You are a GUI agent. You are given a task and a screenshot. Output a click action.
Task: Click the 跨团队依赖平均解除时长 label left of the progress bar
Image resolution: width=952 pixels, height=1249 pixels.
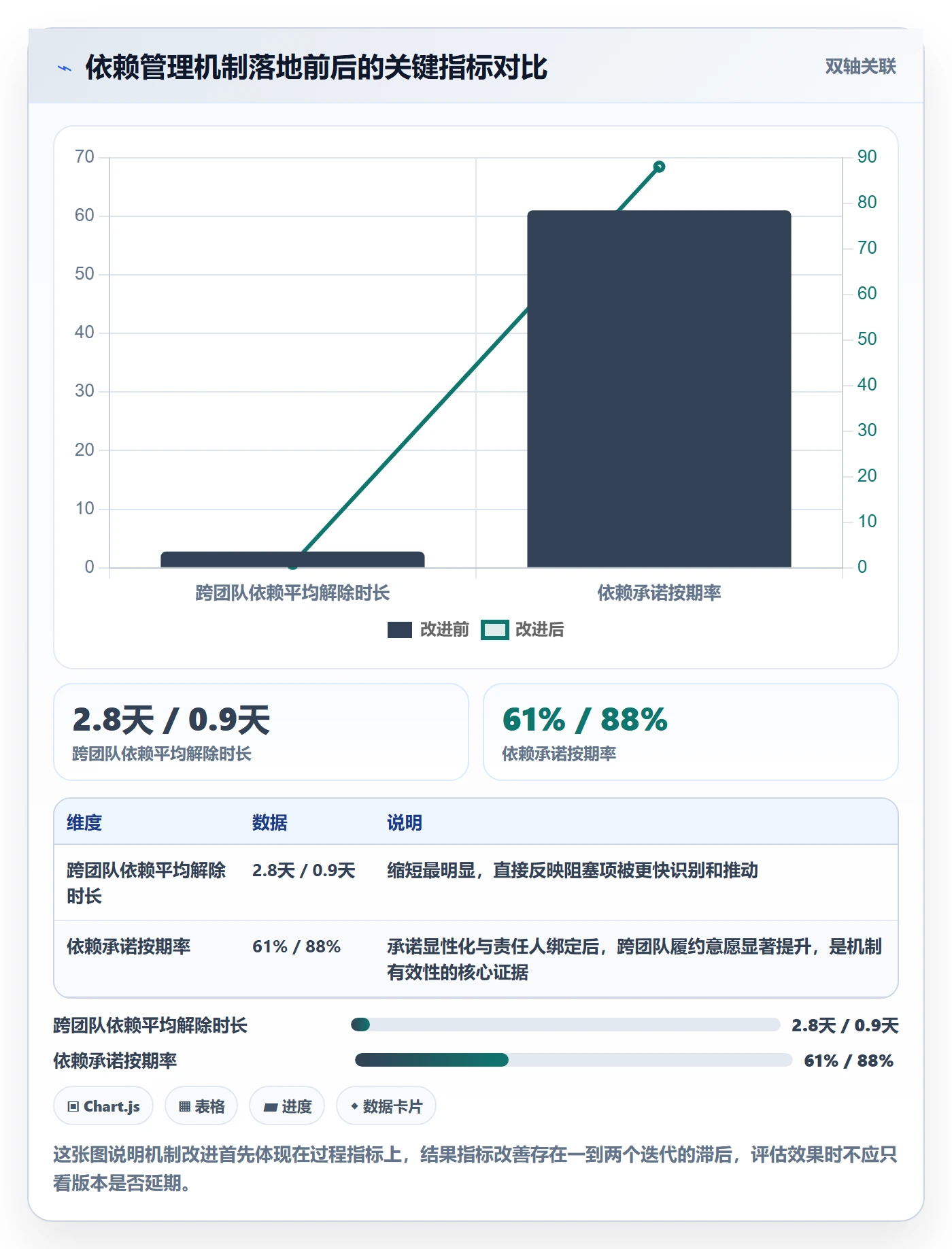point(150,1025)
